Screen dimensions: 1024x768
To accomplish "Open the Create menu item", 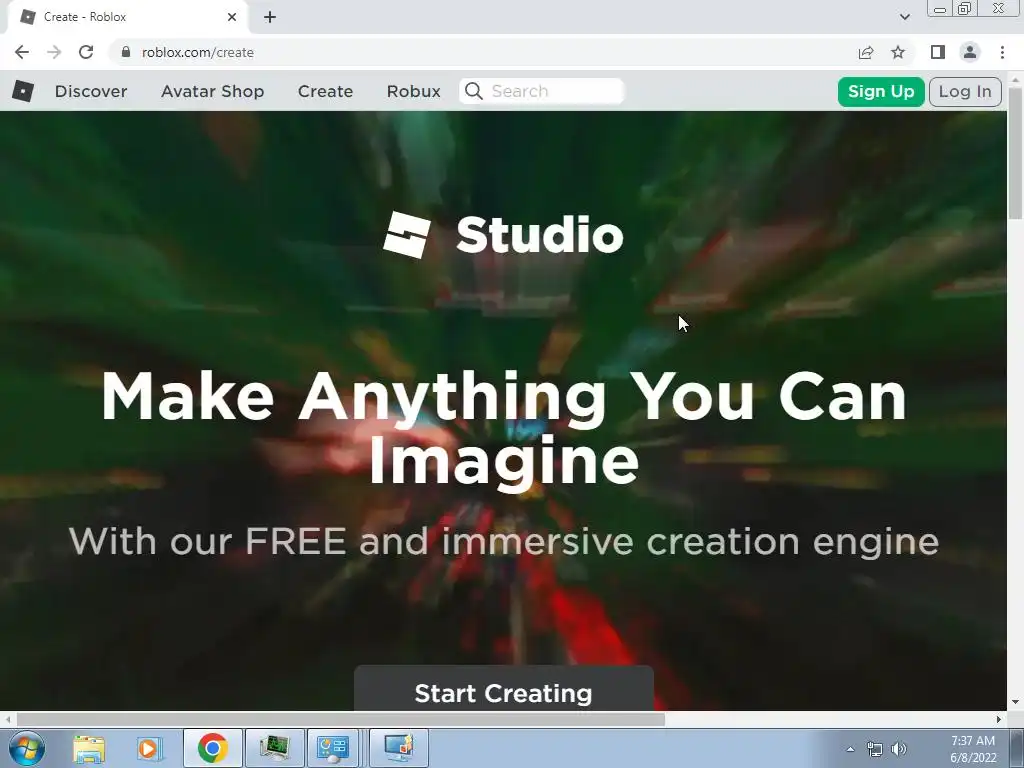I will 325,91.
